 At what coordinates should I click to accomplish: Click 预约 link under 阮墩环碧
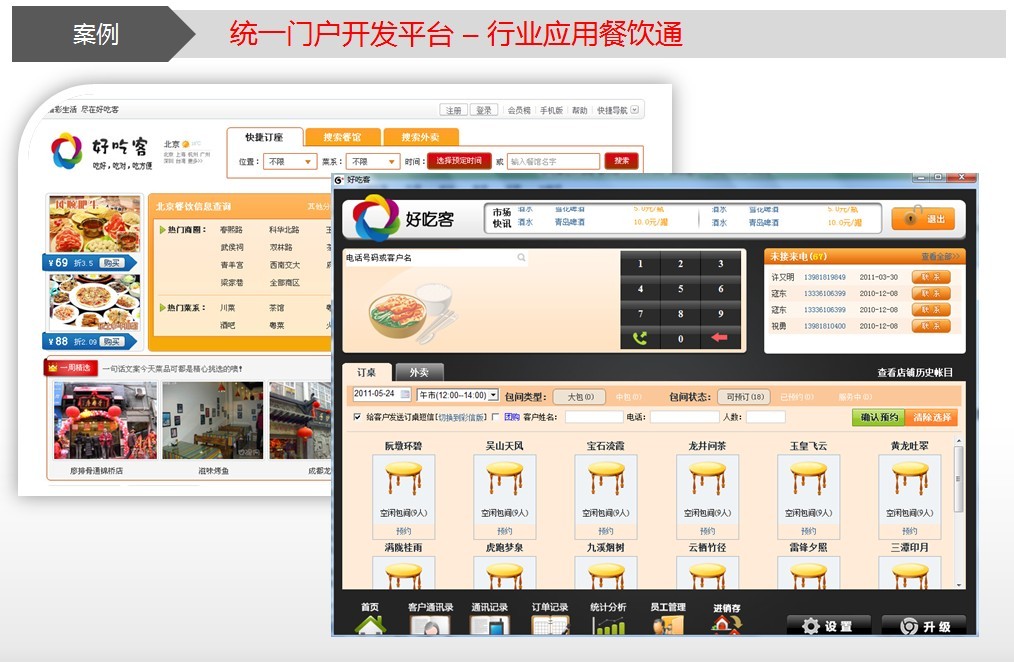[x=404, y=531]
